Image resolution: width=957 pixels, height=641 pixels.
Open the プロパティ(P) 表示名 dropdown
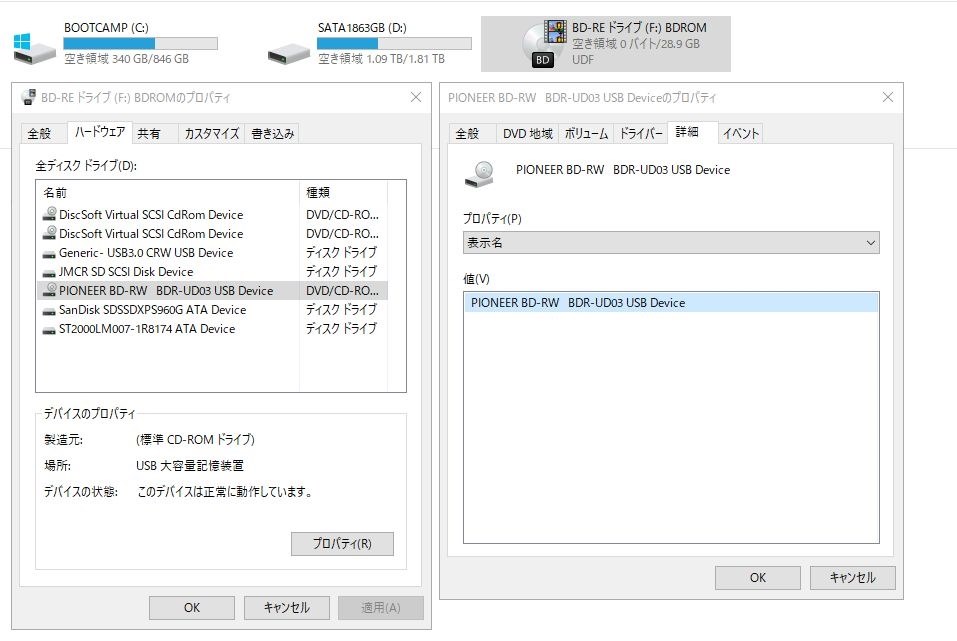[671, 243]
